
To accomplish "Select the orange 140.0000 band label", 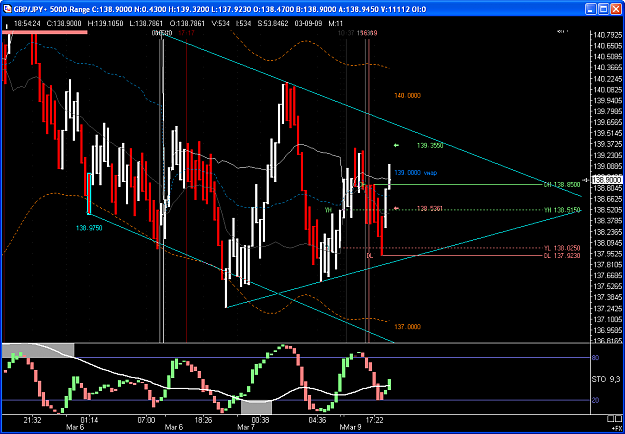I will coord(407,96).
